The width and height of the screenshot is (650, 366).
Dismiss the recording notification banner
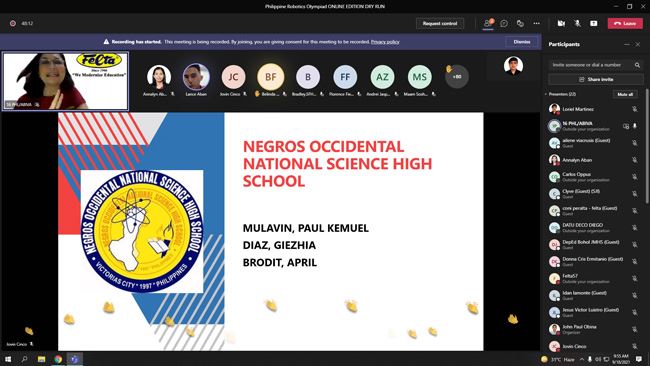tap(522, 42)
